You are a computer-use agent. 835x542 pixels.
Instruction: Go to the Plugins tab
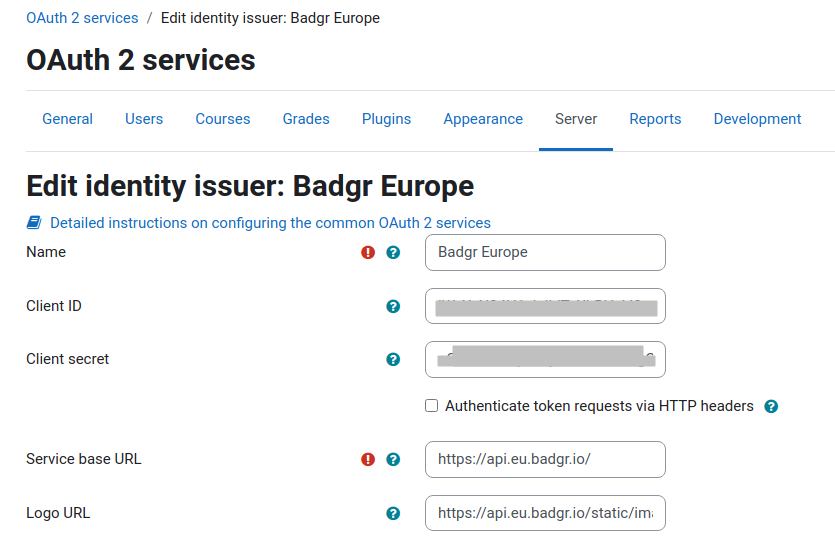387,119
